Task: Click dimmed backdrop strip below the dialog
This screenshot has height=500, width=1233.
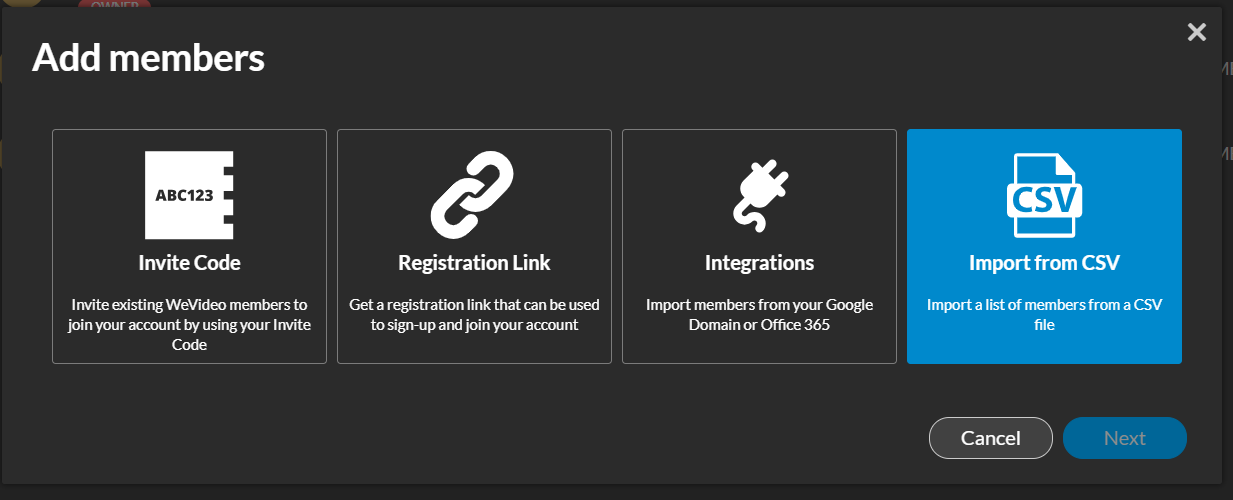Action: tap(616, 492)
